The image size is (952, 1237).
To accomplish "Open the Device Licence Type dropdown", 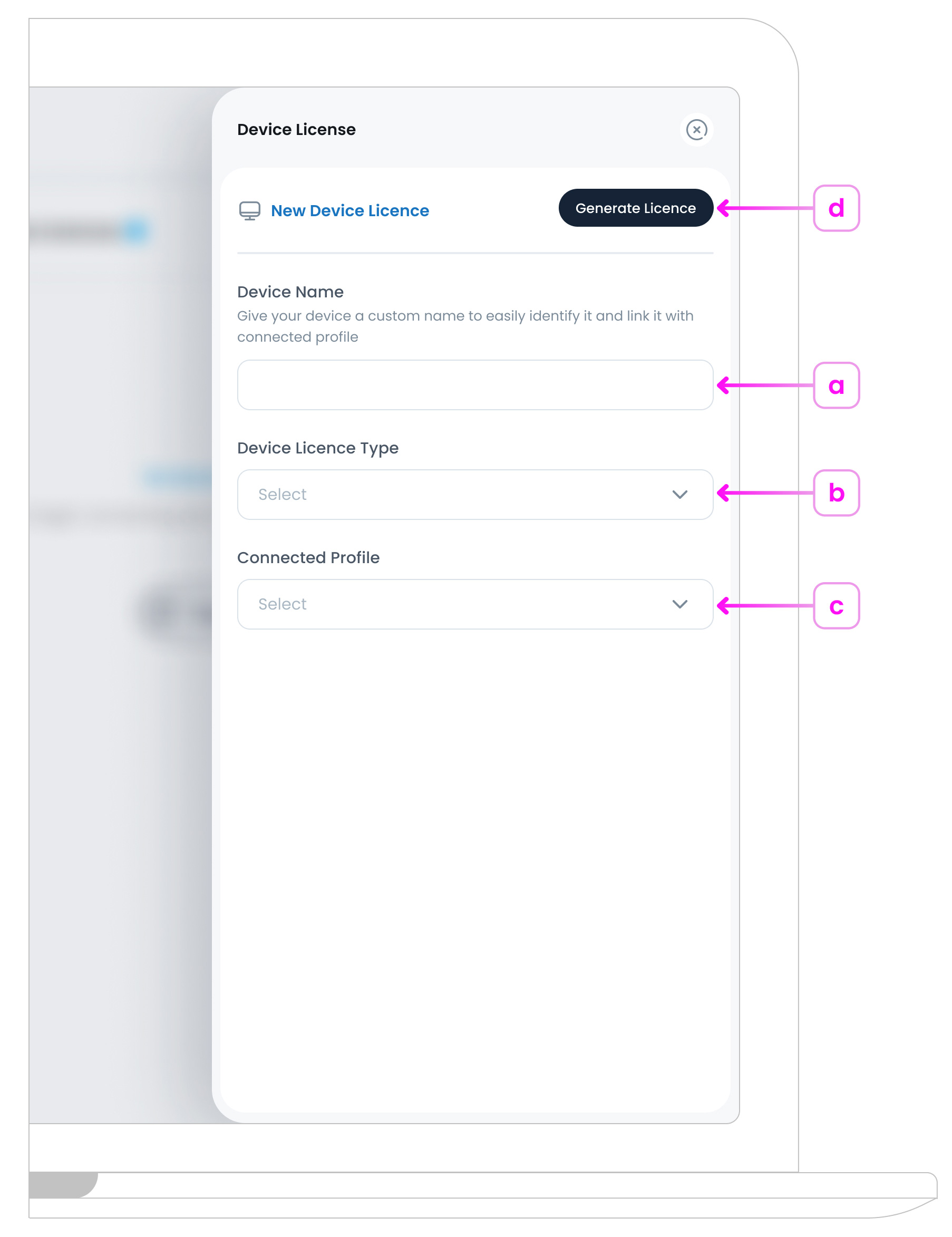I will (474, 495).
